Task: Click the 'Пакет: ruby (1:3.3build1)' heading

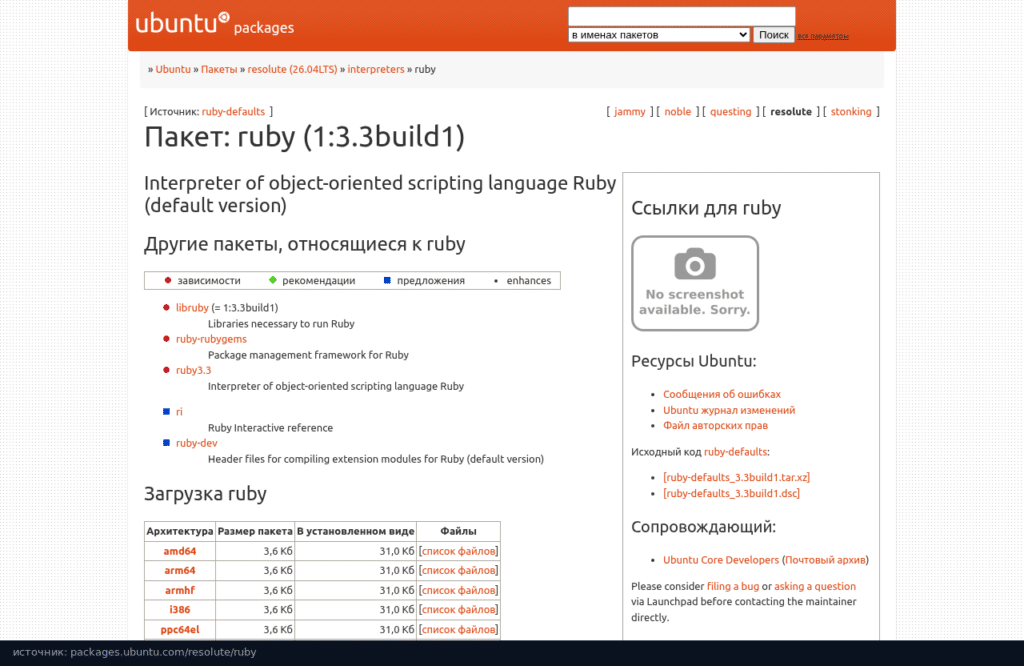Action: coord(304,137)
